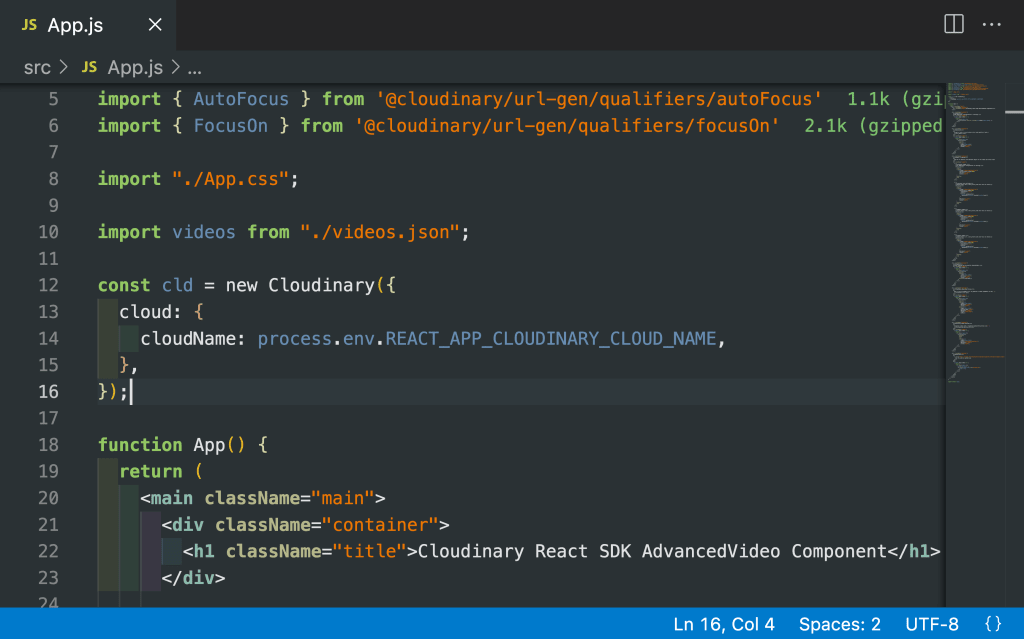The image size is (1024, 639).
Task: Click REACT_APP_CLOUDINARY_CLOUD_NAME variable
Action: (x=551, y=338)
